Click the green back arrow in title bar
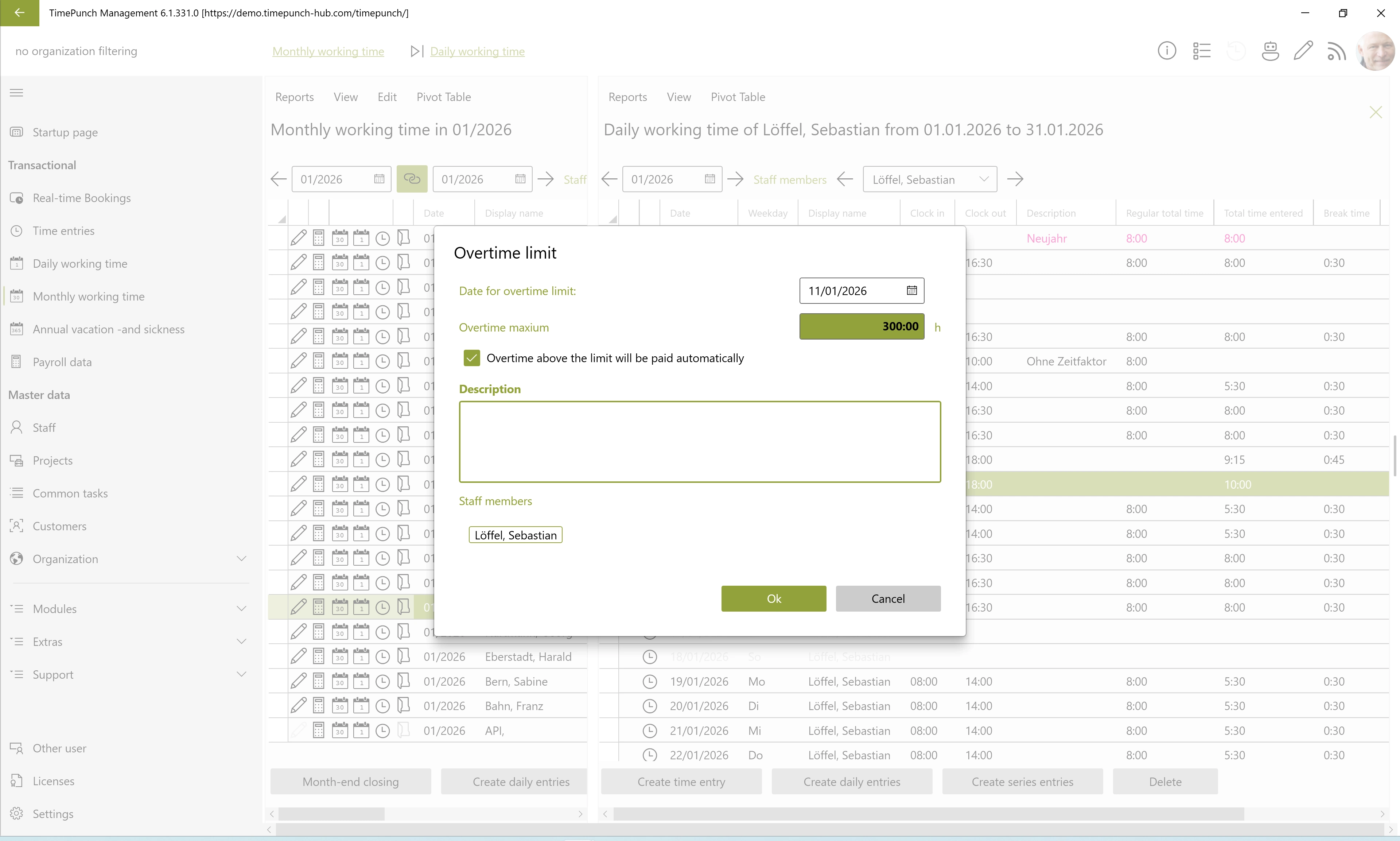The image size is (1400, 841). click(19, 12)
